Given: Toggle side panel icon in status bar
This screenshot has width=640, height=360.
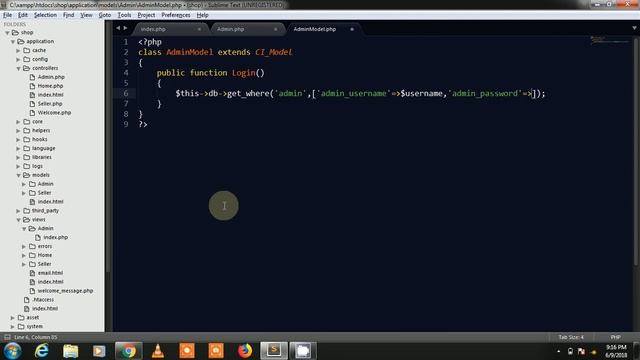Looking at the screenshot, I should coord(7,337).
